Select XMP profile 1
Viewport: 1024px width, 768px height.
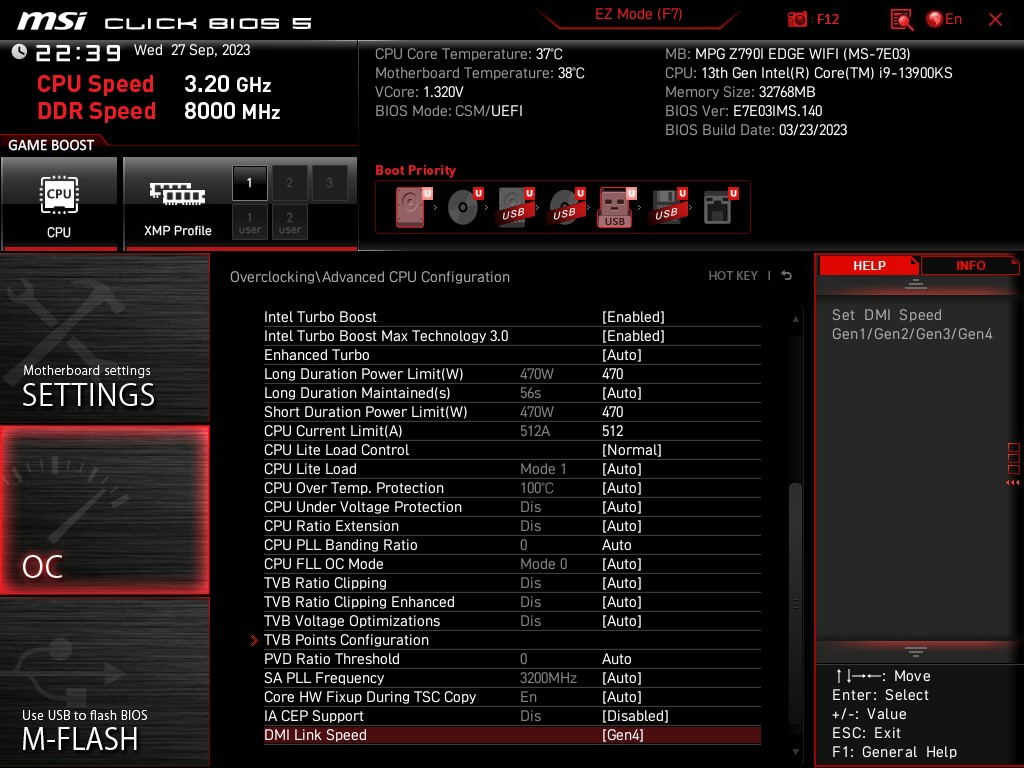click(x=249, y=183)
